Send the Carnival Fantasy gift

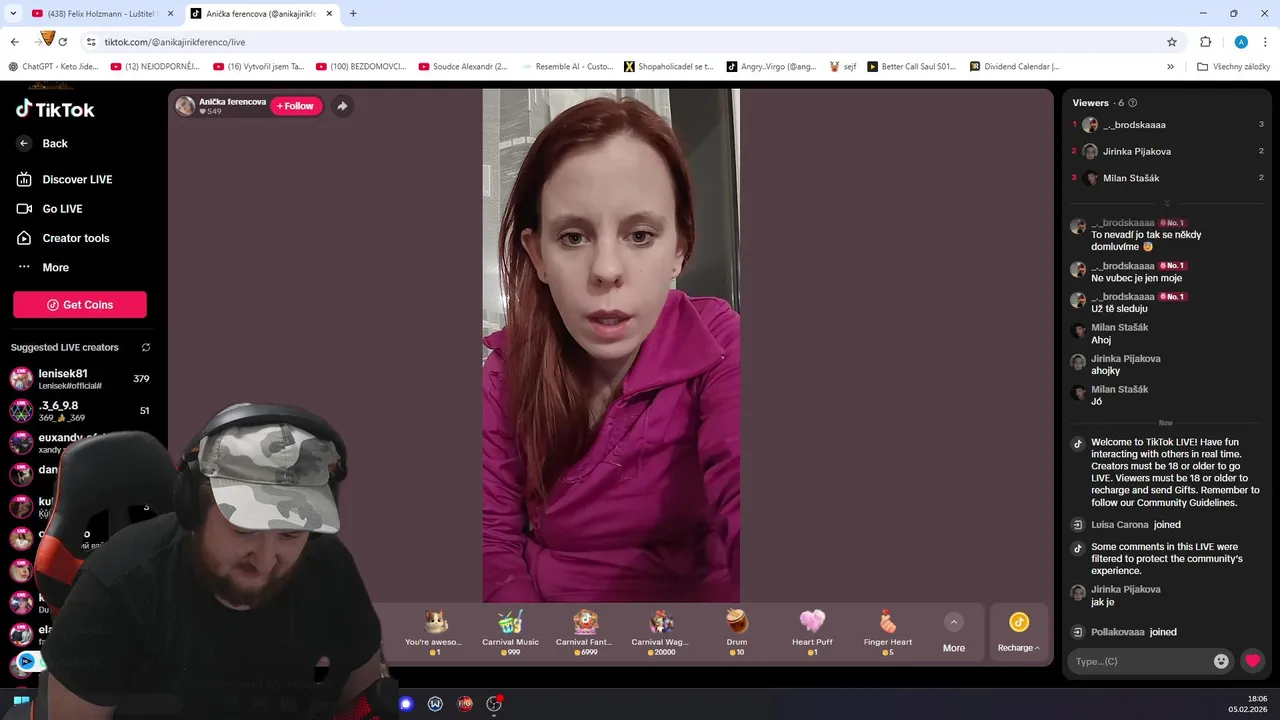click(x=584, y=633)
